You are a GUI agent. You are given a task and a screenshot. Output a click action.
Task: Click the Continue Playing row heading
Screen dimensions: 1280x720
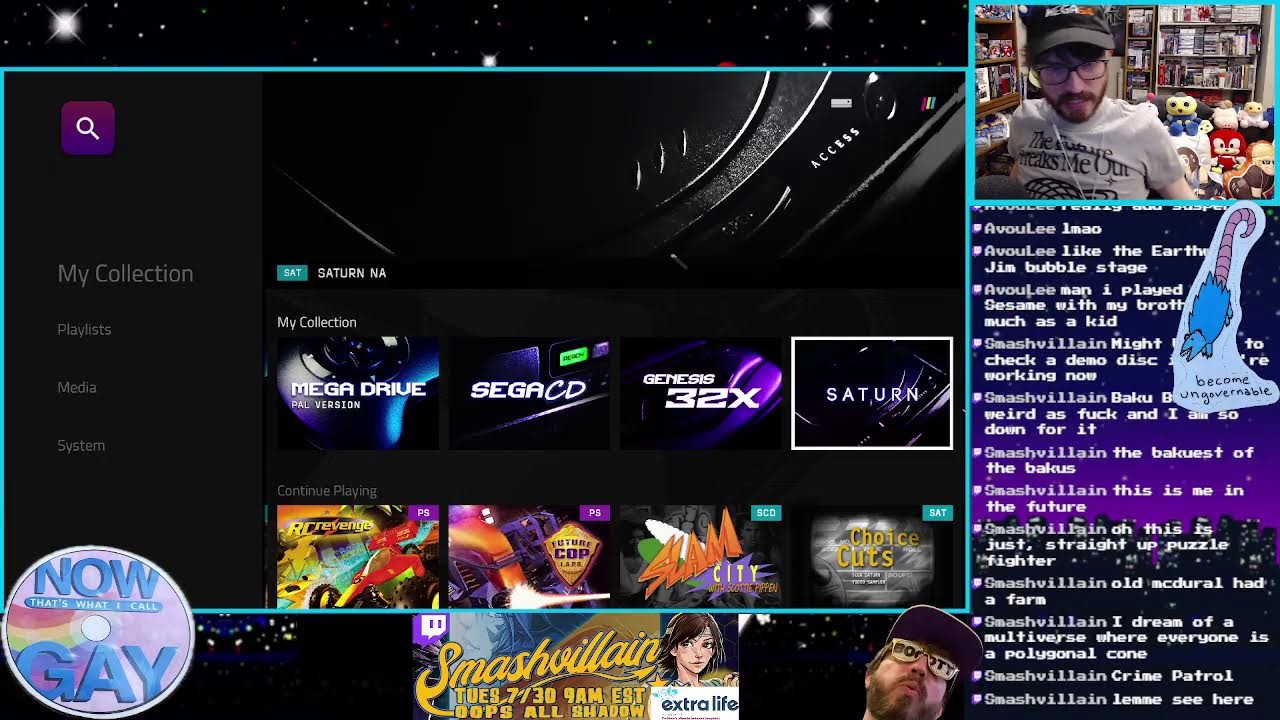[x=327, y=491]
